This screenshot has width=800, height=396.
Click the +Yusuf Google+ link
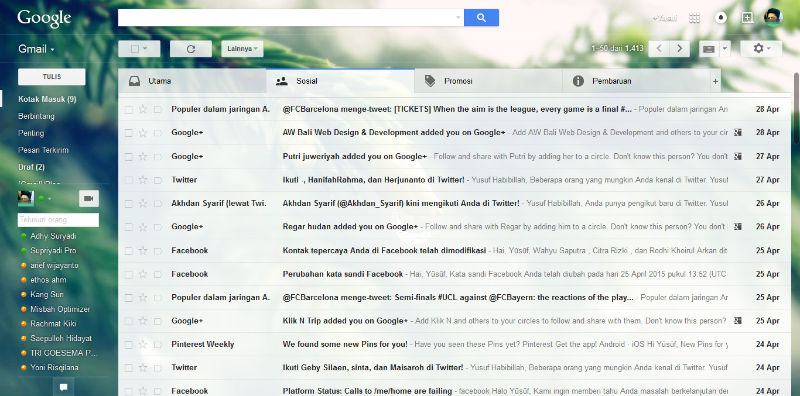pyautogui.click(x=665, y=18)
